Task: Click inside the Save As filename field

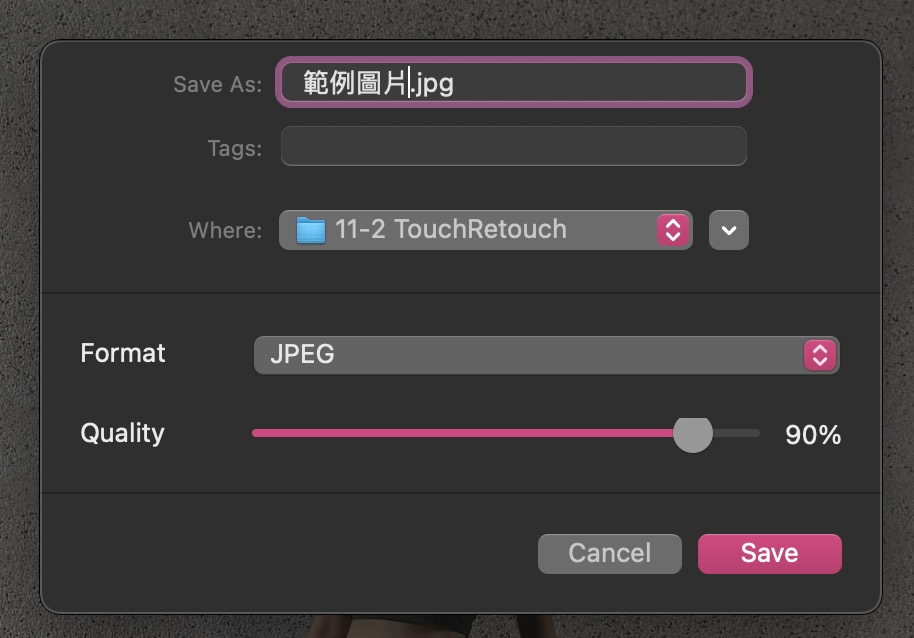Action: pyautogui.click(x=514, y=82)
